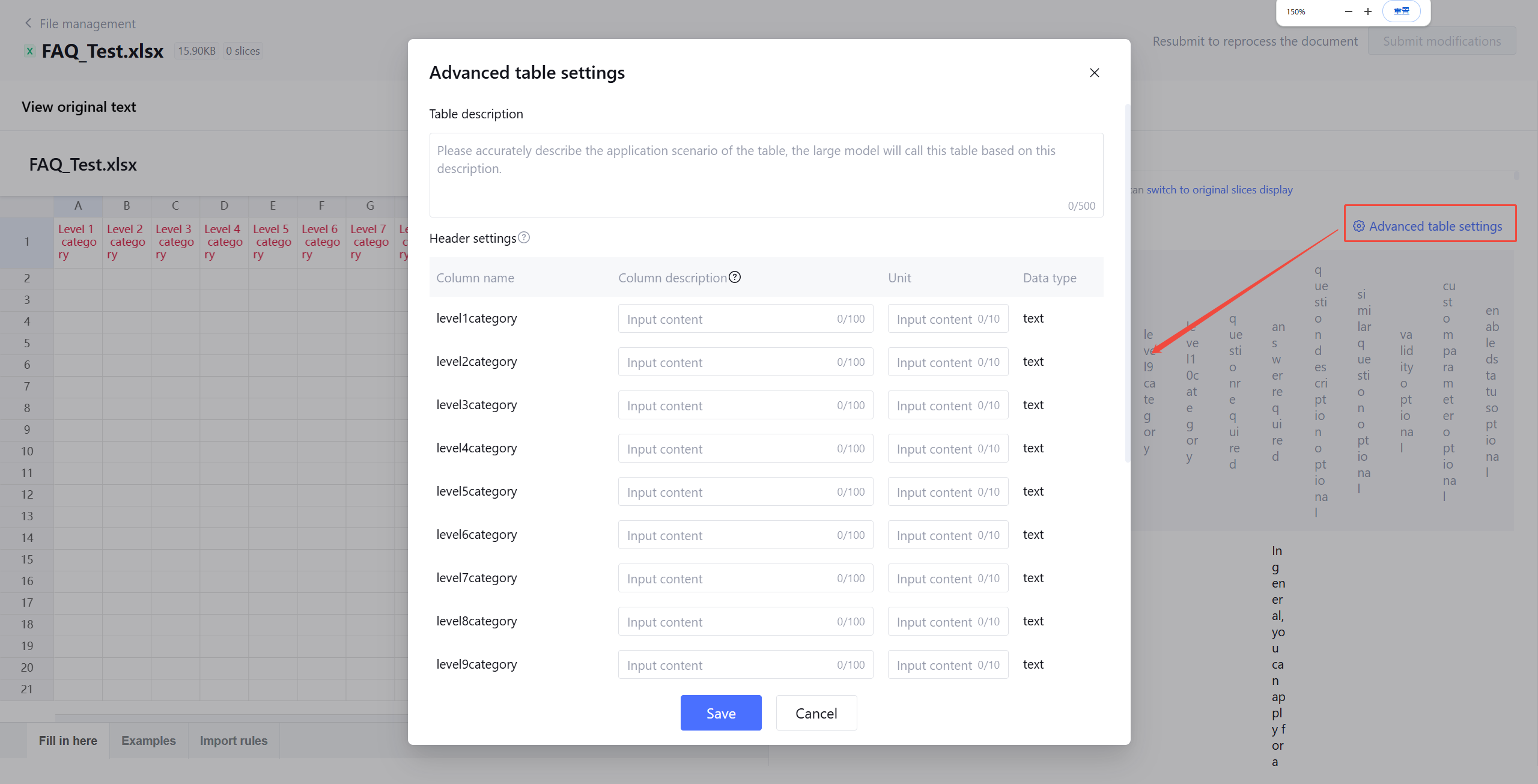Viewport: 1538px width, 784px height.
Task: Close the Advanced table settings dialog
Action: click(x=1094, y=73)
